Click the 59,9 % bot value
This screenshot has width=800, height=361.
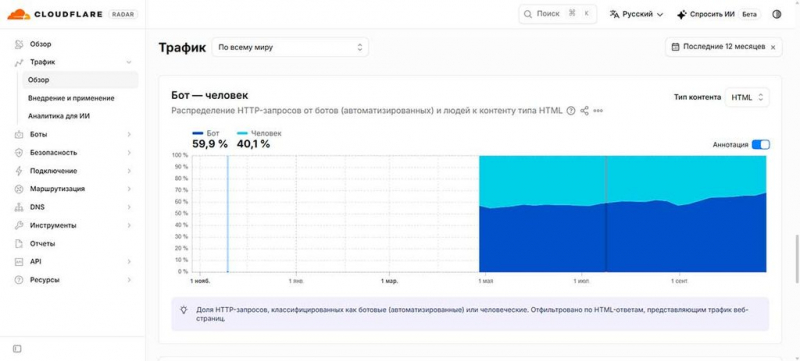point(210,144)
